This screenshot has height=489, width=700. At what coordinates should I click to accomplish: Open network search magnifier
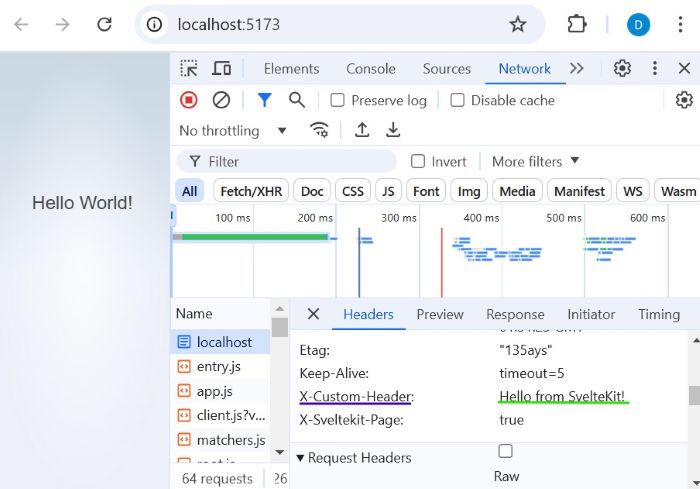click(x=297, y=100)
